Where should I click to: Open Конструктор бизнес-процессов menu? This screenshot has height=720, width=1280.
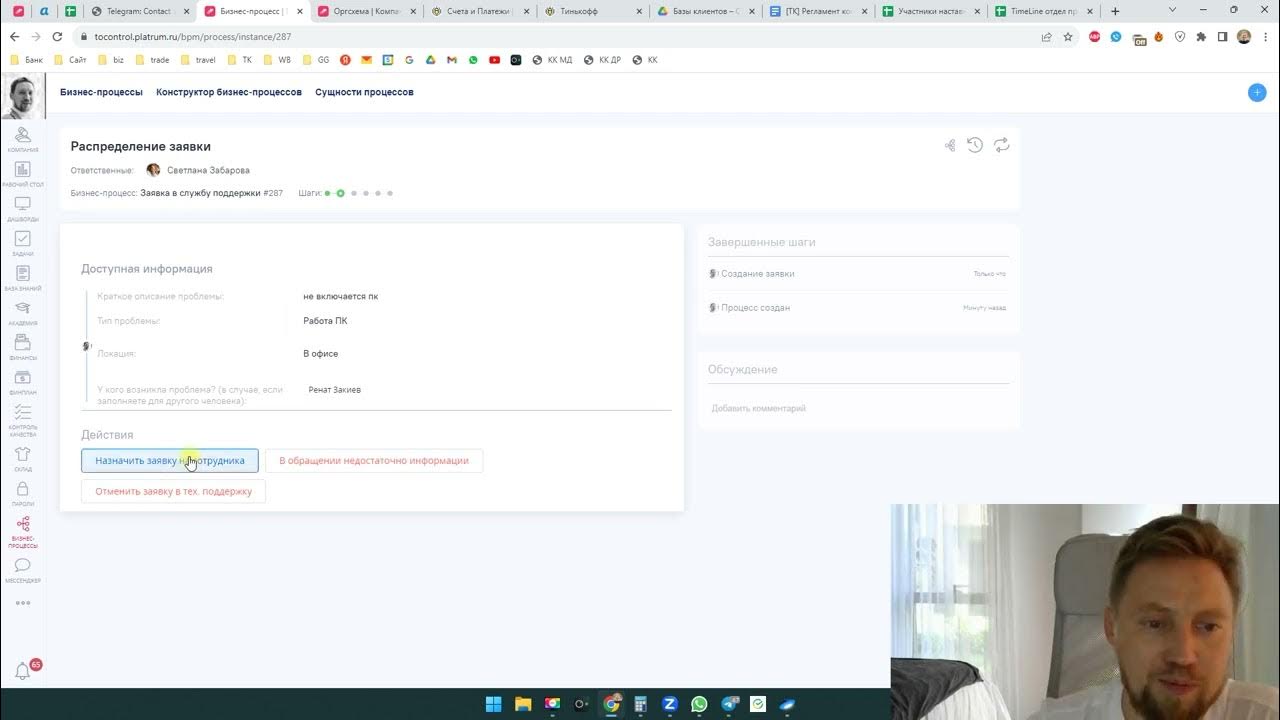point(229,92)
